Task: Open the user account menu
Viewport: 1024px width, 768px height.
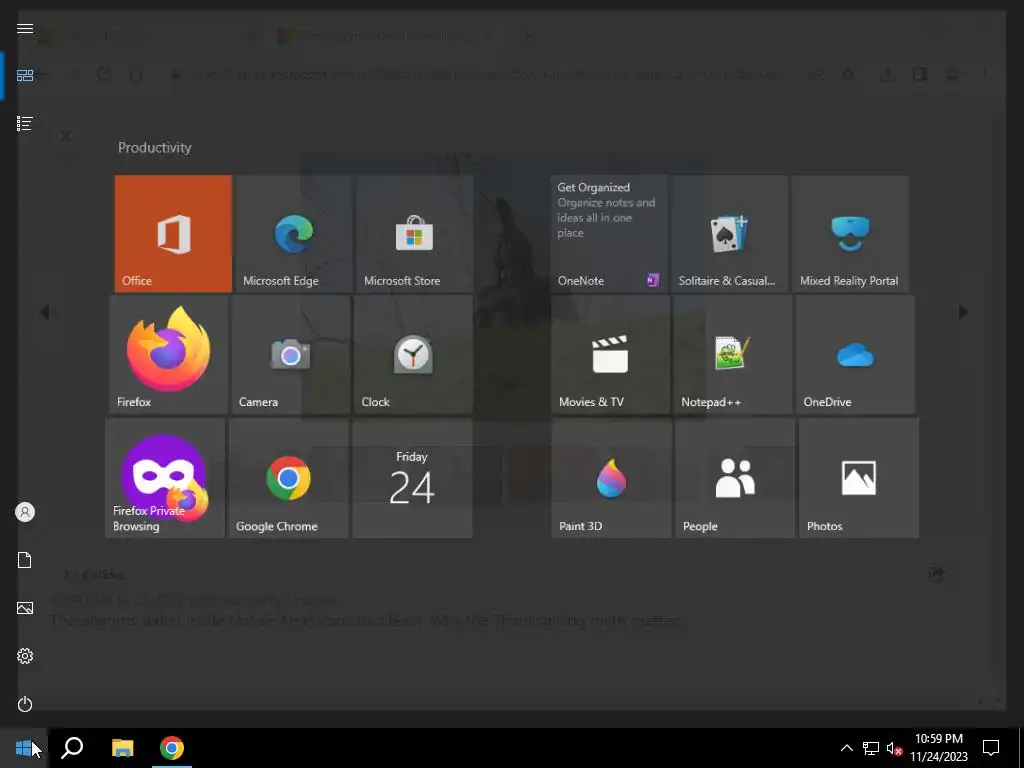Action: (x=25, y=512)
